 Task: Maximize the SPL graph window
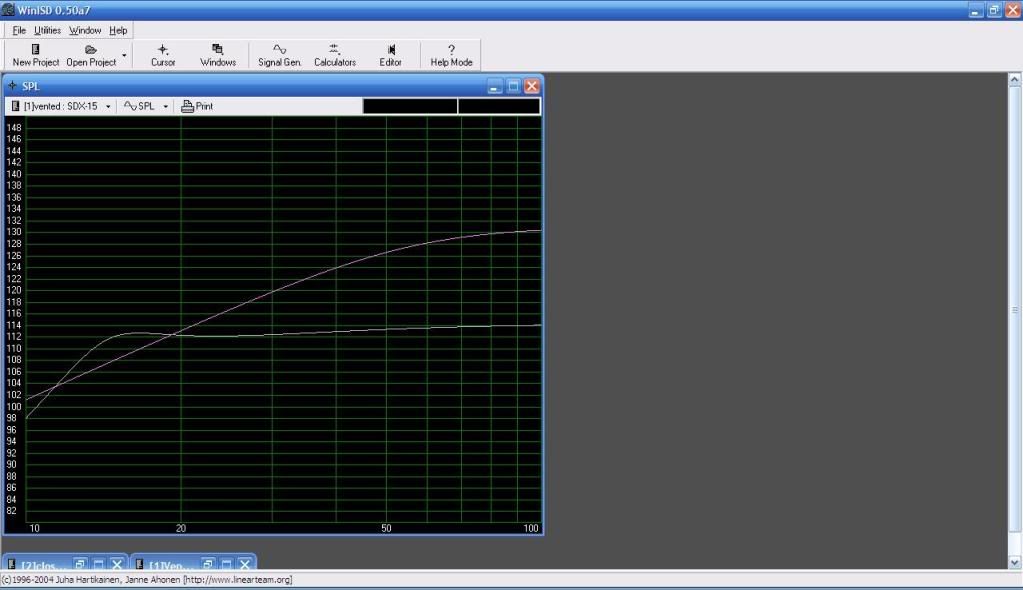tap(514, 86)
